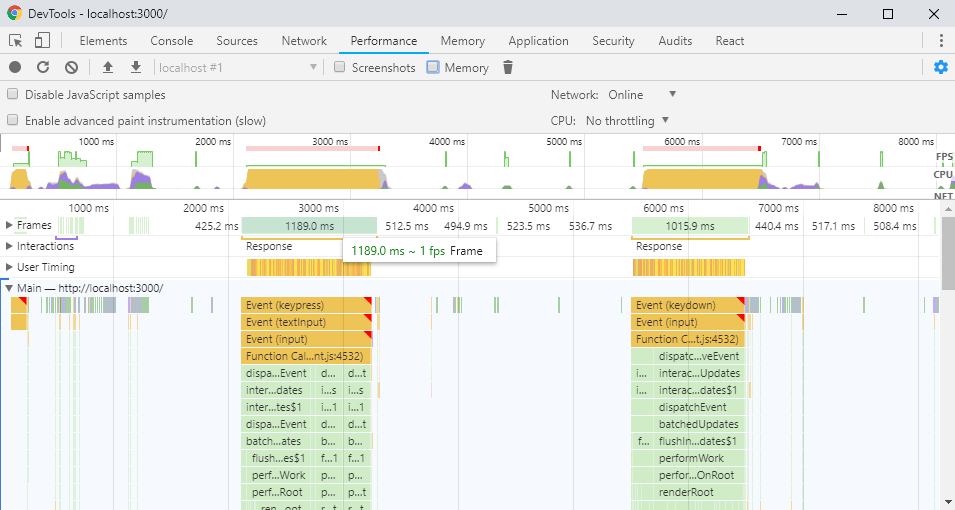Click the Load profile upload icon
The width and height of the screenshot is (955, 510).
[x=108, y=67]
